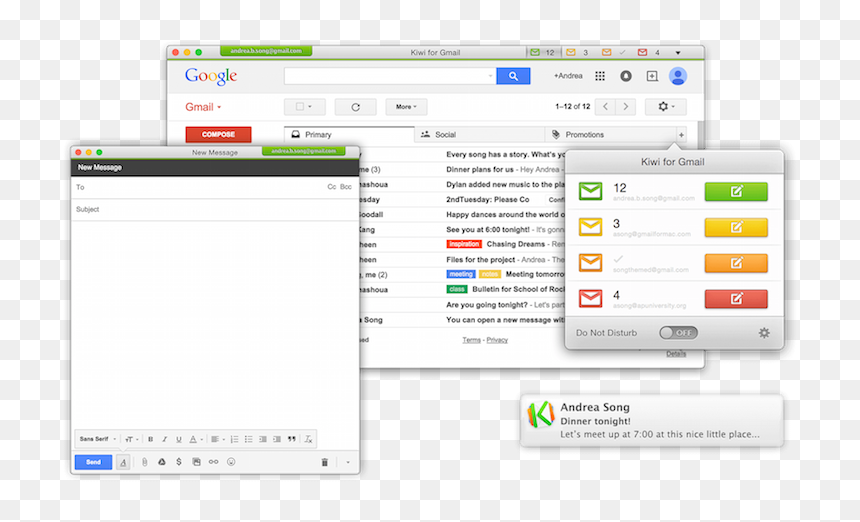Expand the Gmail label dropdown
Viewport: 860px width, 522px height.
tap(203, 107)
